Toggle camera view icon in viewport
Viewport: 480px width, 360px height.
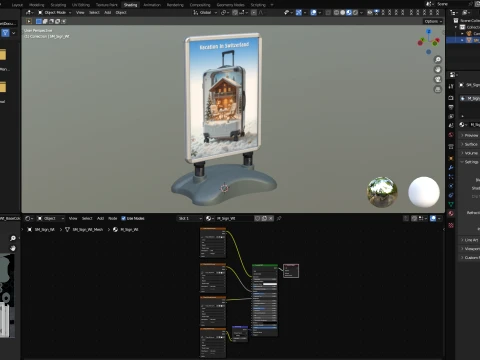[x=438, y=79]
